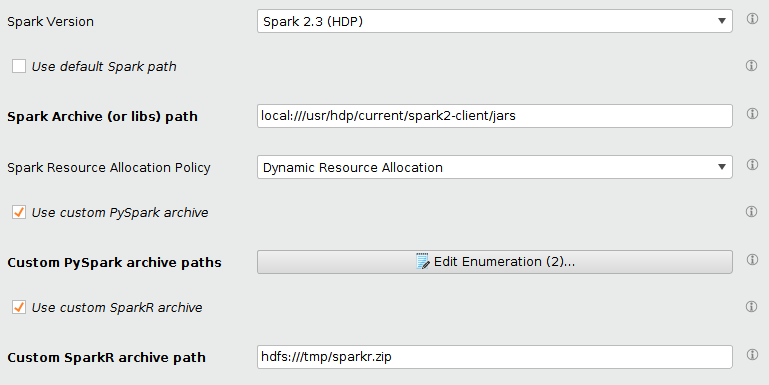The height and width of the screenshot is (385, 769).
Task: Click into Spark Archive (or libs) path field
Action: point(494,116)
